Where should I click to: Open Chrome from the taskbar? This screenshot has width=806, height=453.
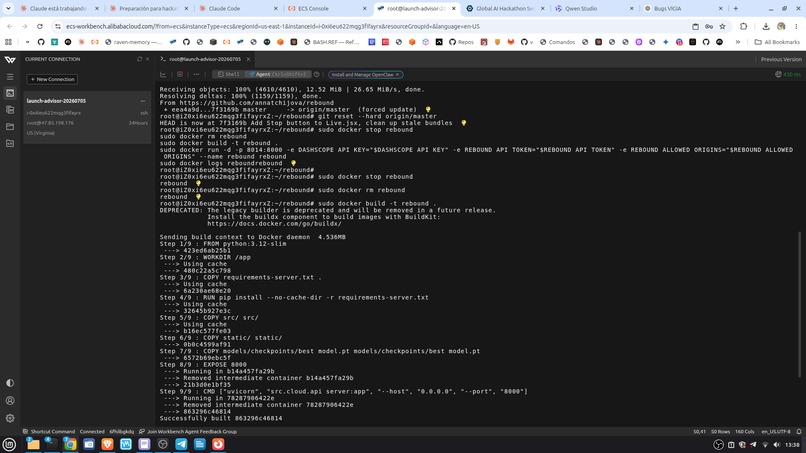pos(70,444)
